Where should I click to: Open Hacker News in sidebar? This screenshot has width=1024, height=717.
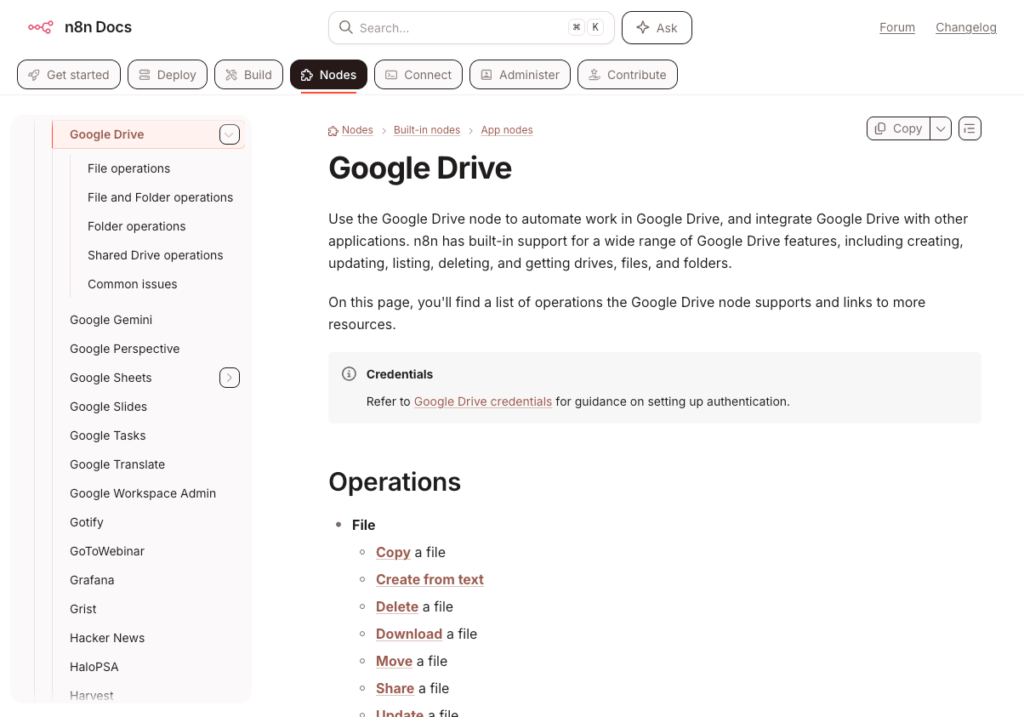(x=107, y=638)
